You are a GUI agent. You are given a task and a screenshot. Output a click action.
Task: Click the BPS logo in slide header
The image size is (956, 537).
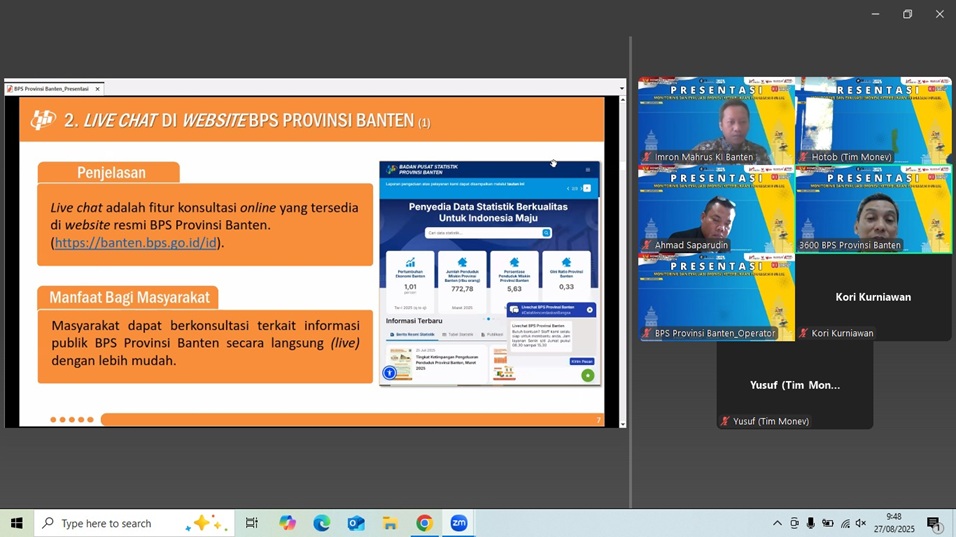43,120
